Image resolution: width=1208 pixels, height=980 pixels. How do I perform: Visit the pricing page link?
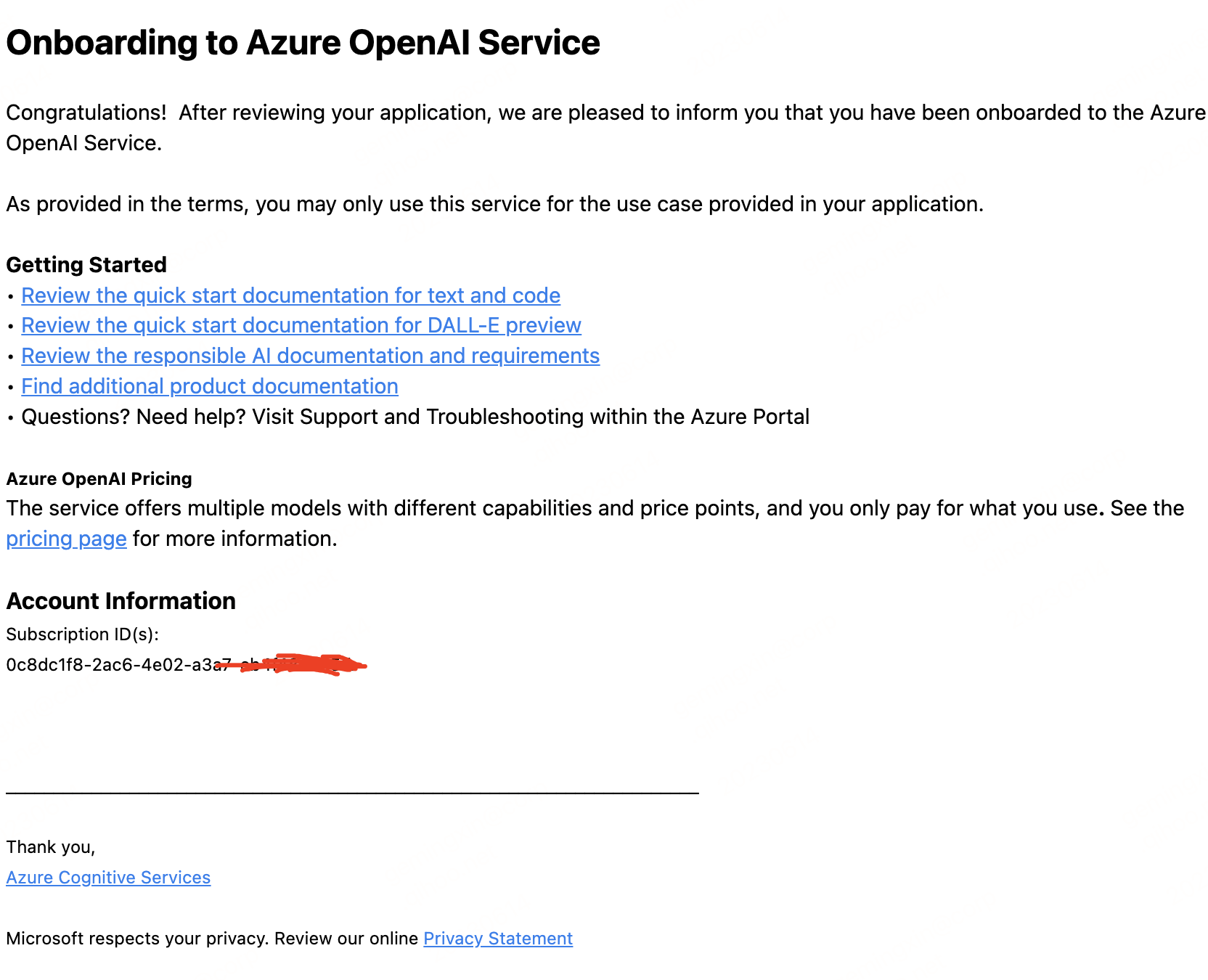tap(66, 539)
